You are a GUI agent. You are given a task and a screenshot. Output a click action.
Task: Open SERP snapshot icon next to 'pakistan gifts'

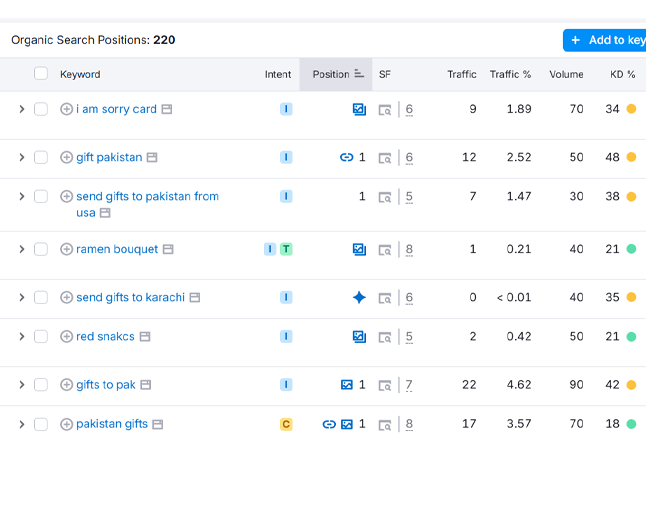click(158, 425)
